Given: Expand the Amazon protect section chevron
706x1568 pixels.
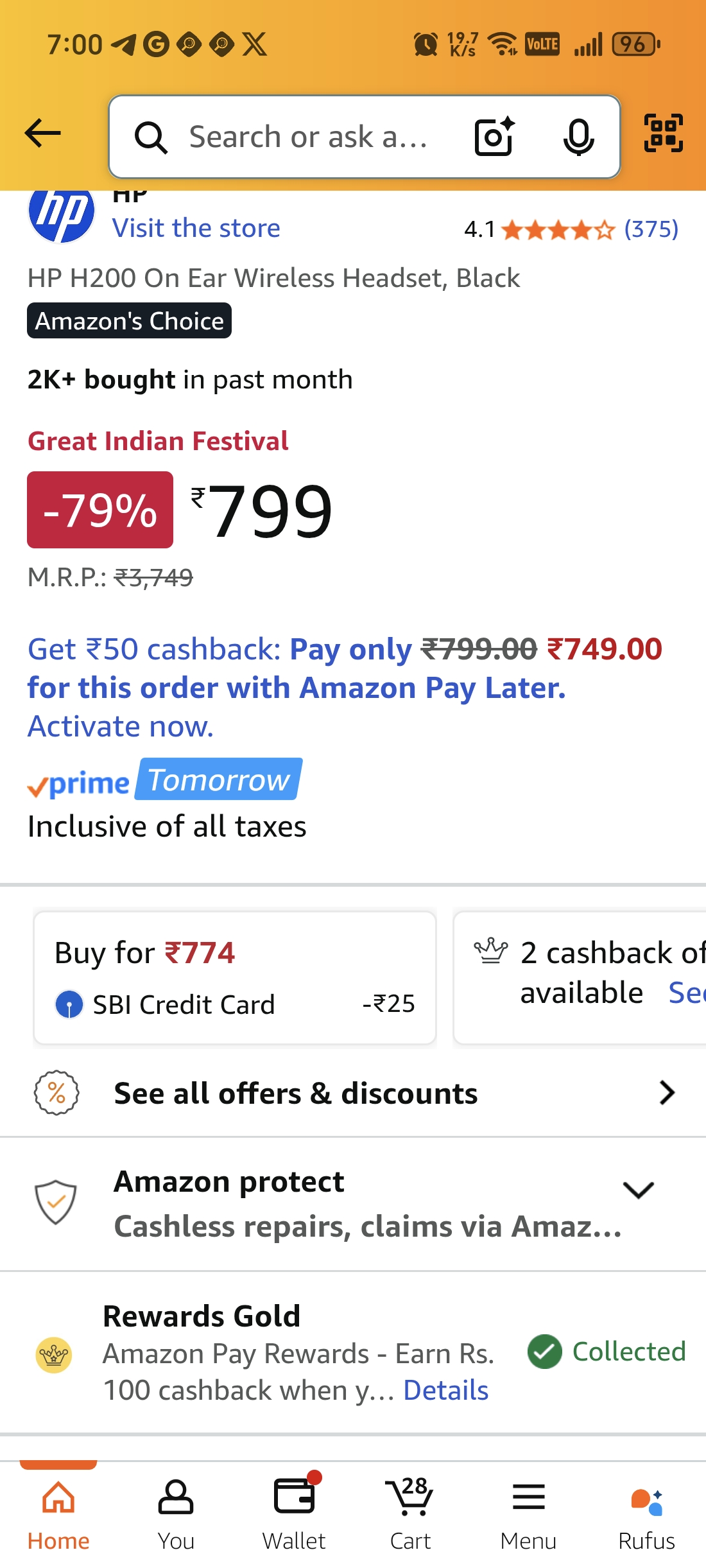Looking at the screenshot, I should 638,1190.
